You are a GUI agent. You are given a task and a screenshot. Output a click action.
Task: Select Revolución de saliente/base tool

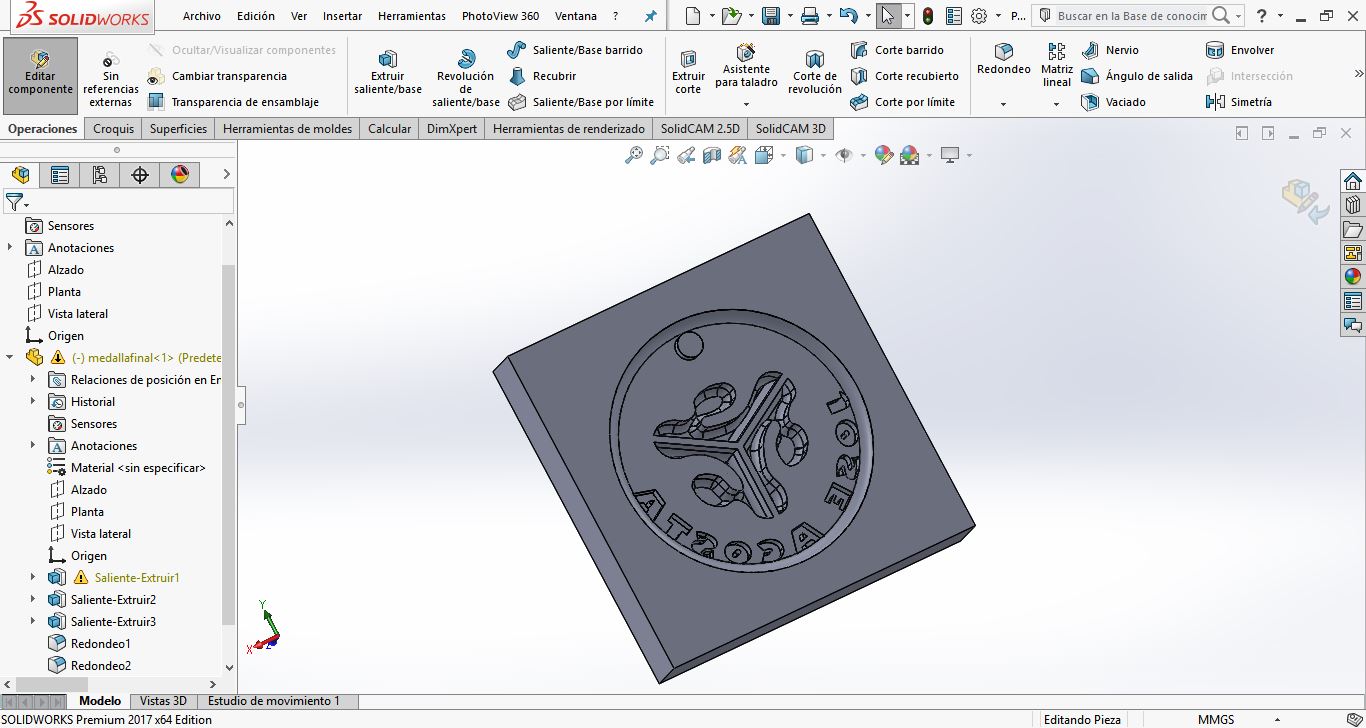[x=466, y=78]
